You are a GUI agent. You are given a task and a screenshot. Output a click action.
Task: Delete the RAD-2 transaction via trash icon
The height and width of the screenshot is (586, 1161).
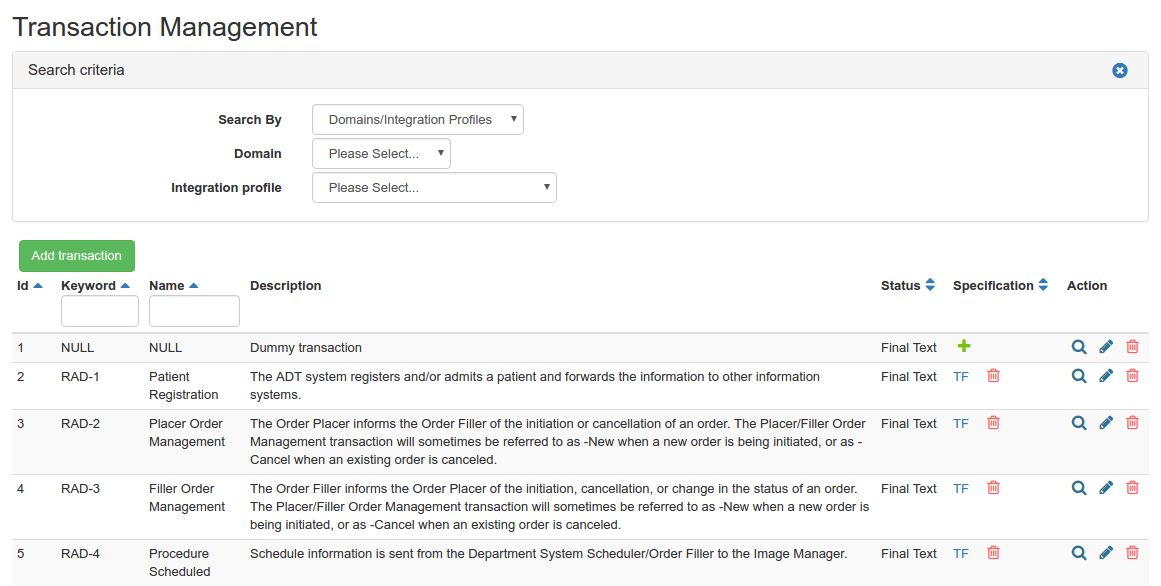click(x=1132, y=423)
